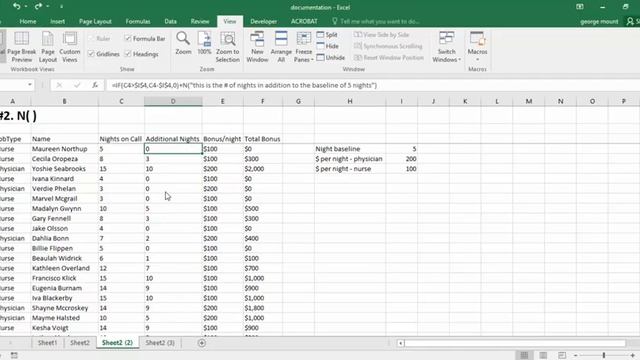Image resolution: width=640 pixels, height=360 pixels.
Task: Open the Review ribbon tab
Action: point(200,21)
